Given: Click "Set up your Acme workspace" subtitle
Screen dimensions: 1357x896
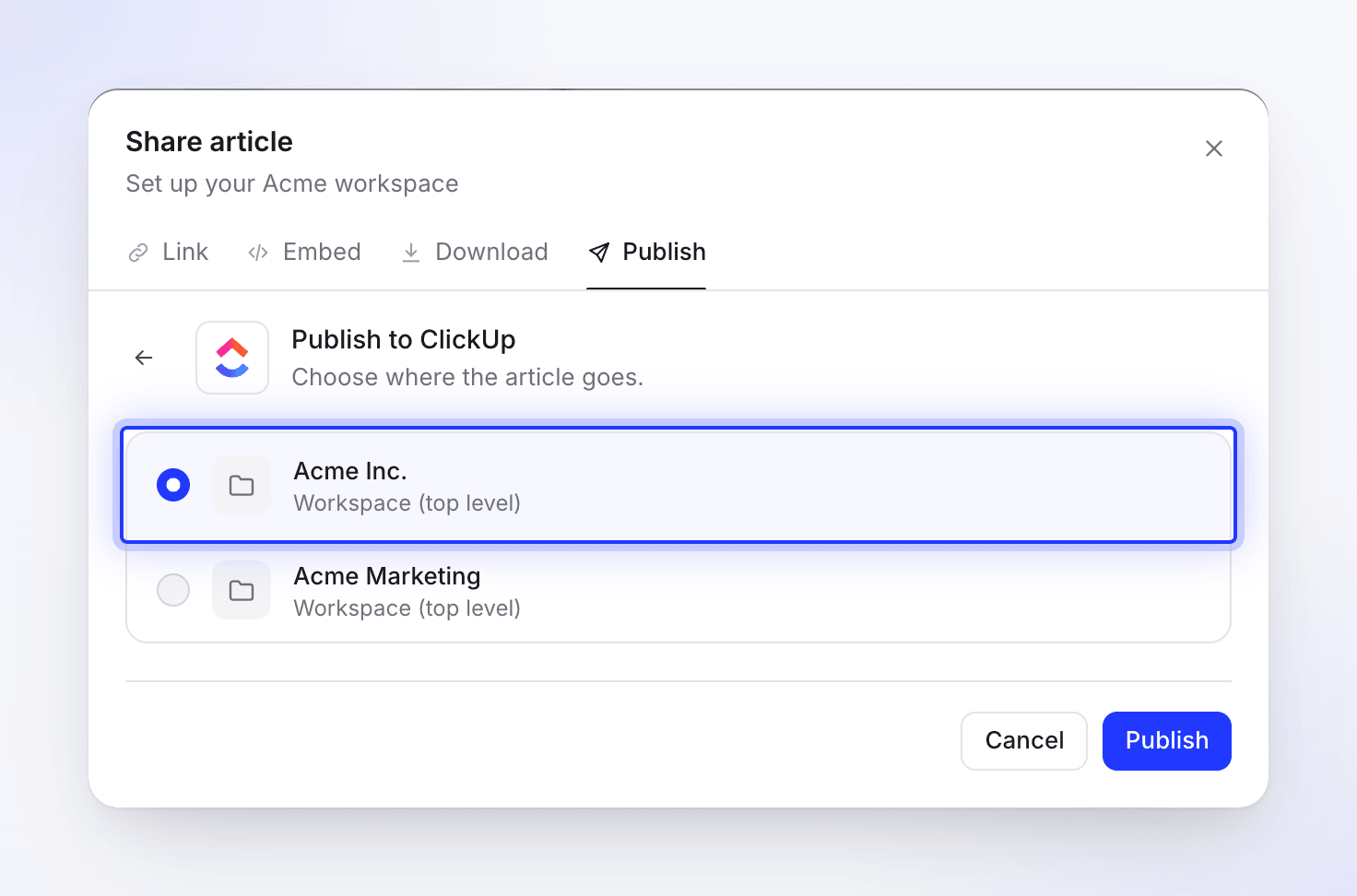Looking at the screenshot, I should click(x=292, y=183).
